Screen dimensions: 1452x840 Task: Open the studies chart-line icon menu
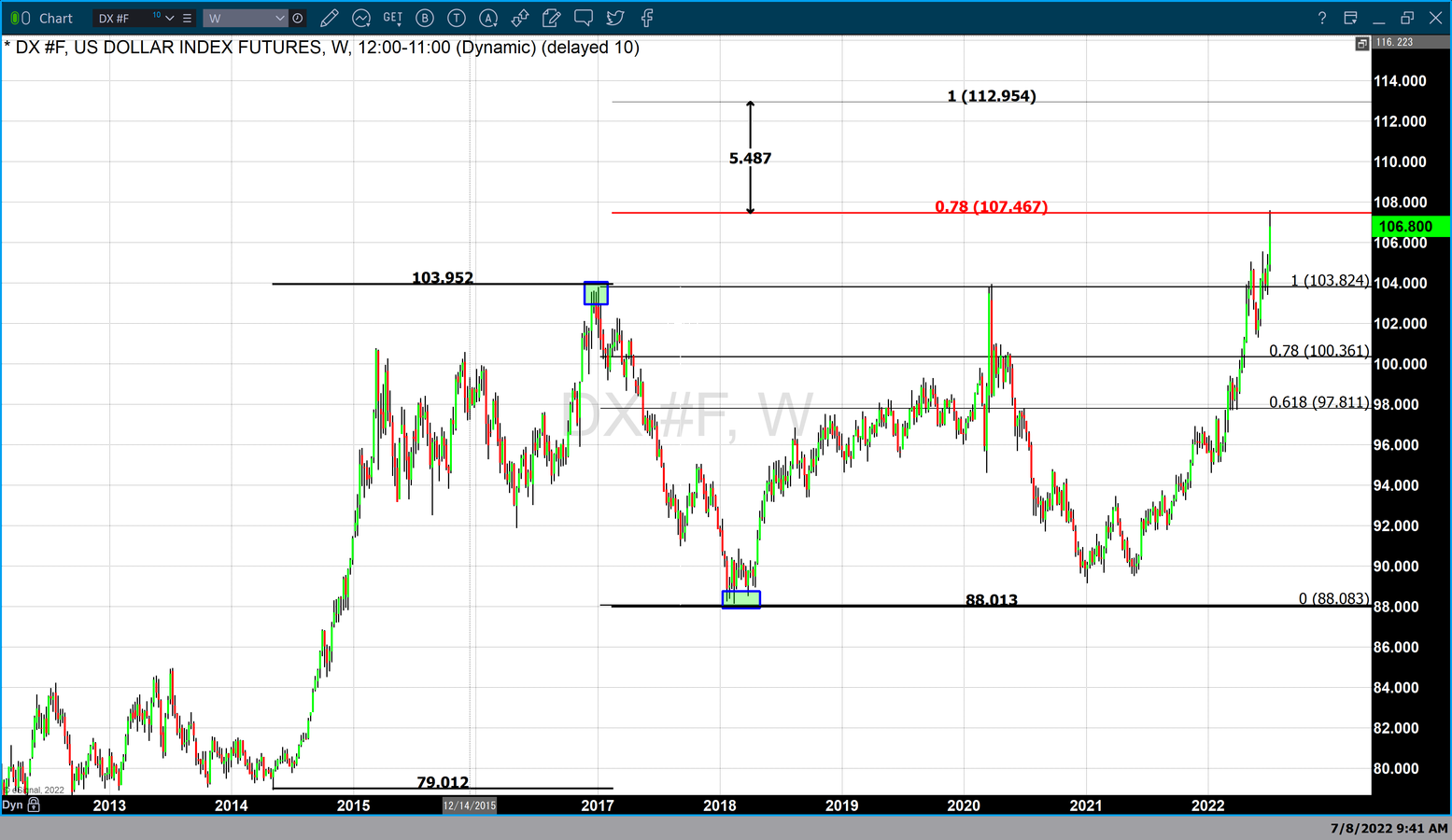tap(360, 18)
